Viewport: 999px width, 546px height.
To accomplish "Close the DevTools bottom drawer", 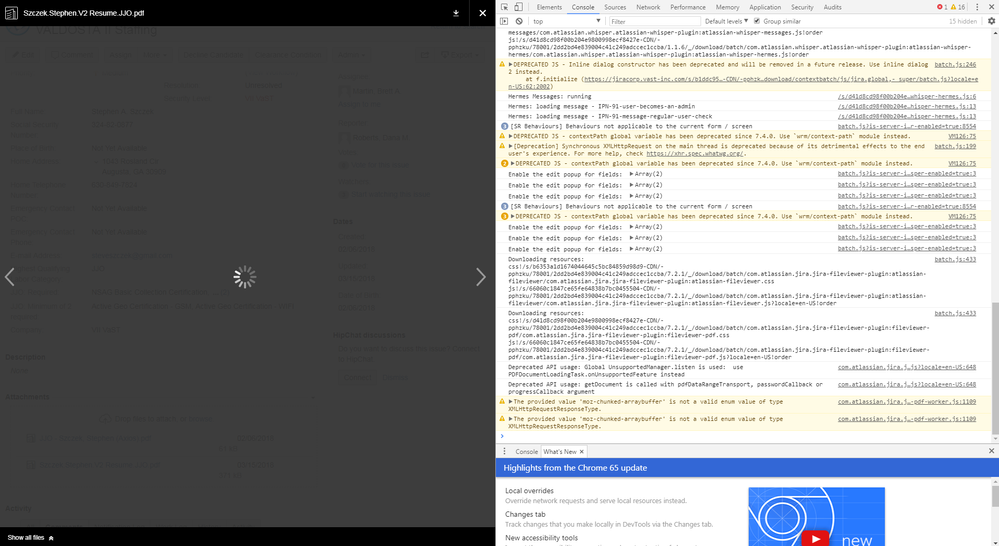I will click(x=991, y=451).
